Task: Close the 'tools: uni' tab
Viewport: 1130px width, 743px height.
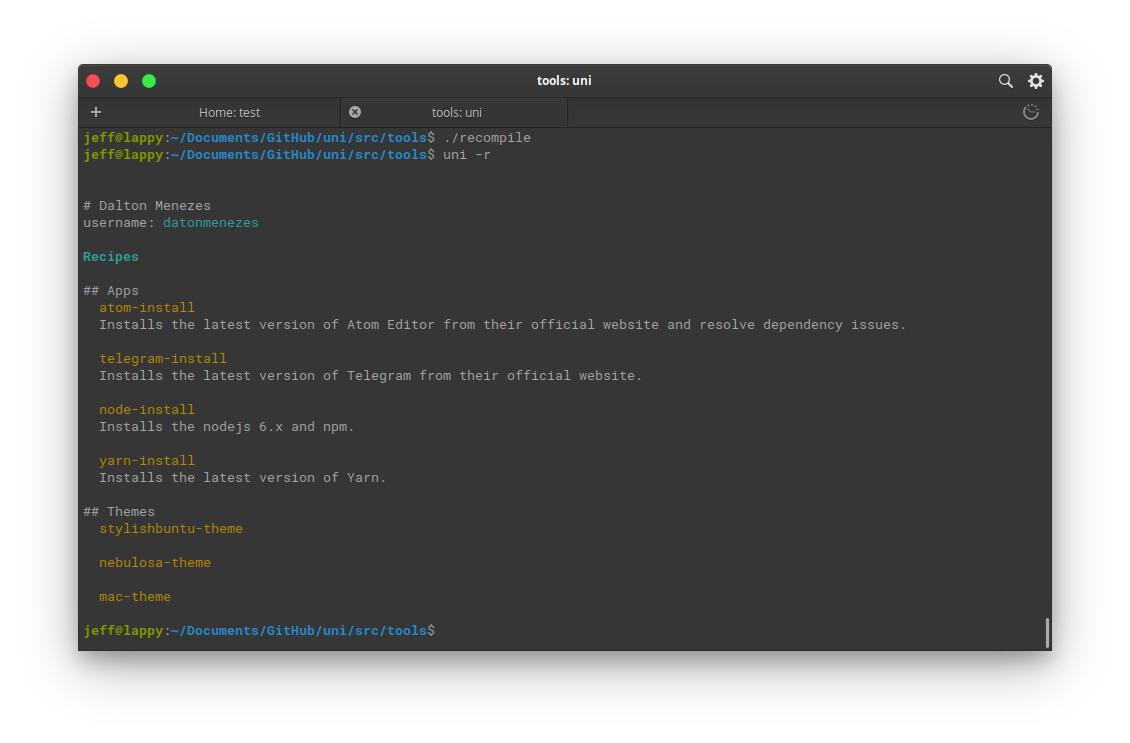Action: pos(355,112)
